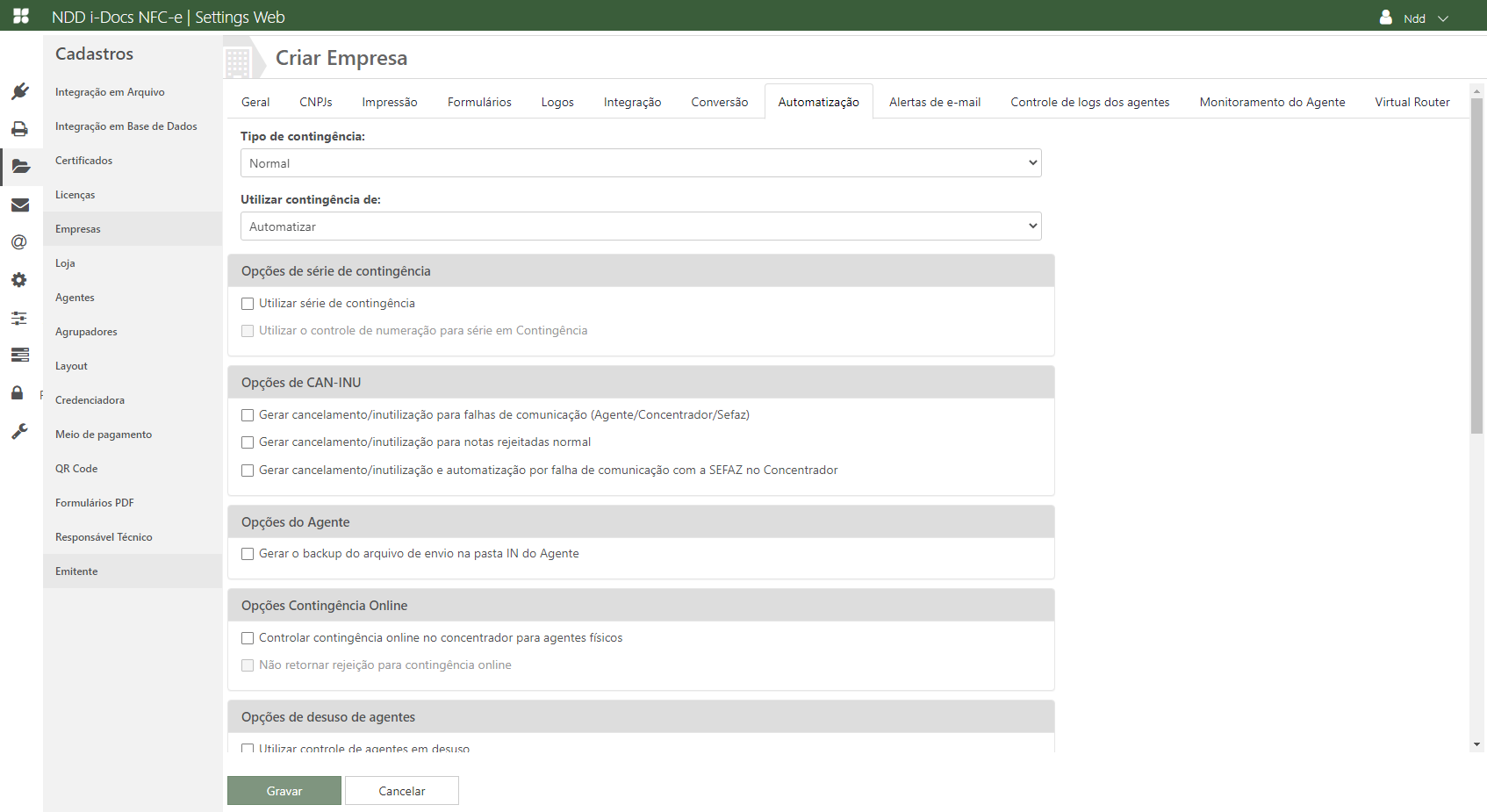This screenshot has height=812, width=1487.
Task: Go to the Alertas de e-mail tab
Action: click(934, 102)
